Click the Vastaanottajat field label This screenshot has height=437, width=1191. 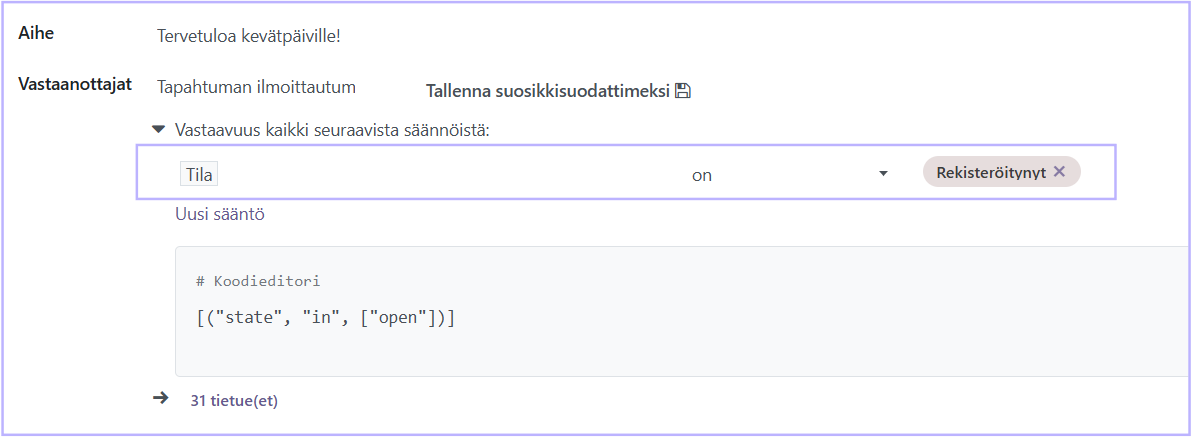click(76, 83)
